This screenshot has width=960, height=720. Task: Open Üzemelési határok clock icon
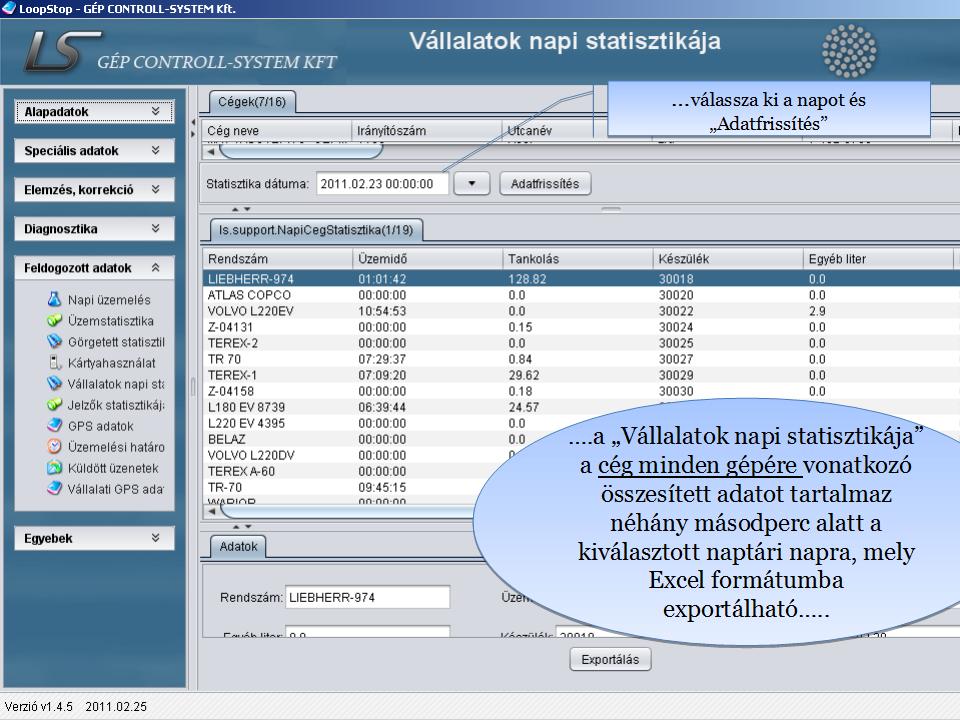click(55, 447)
